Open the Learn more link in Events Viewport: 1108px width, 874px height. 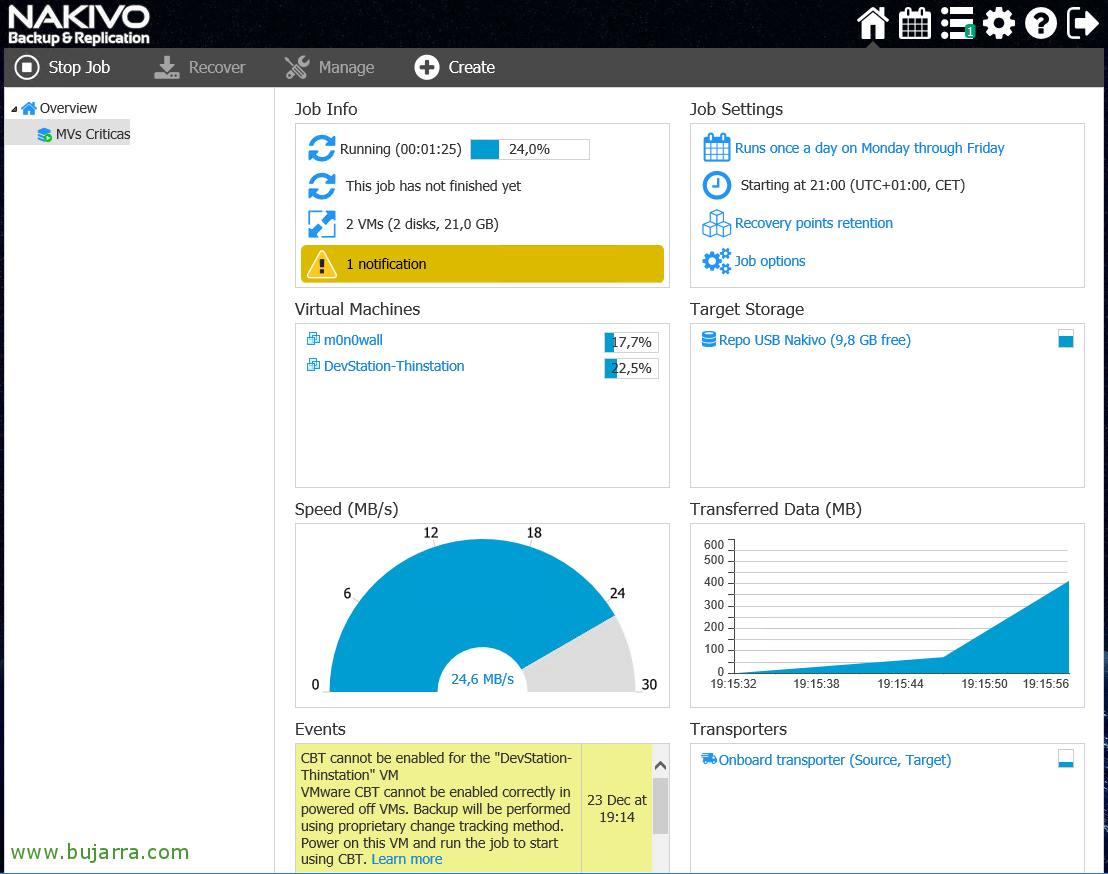point(407,859)
